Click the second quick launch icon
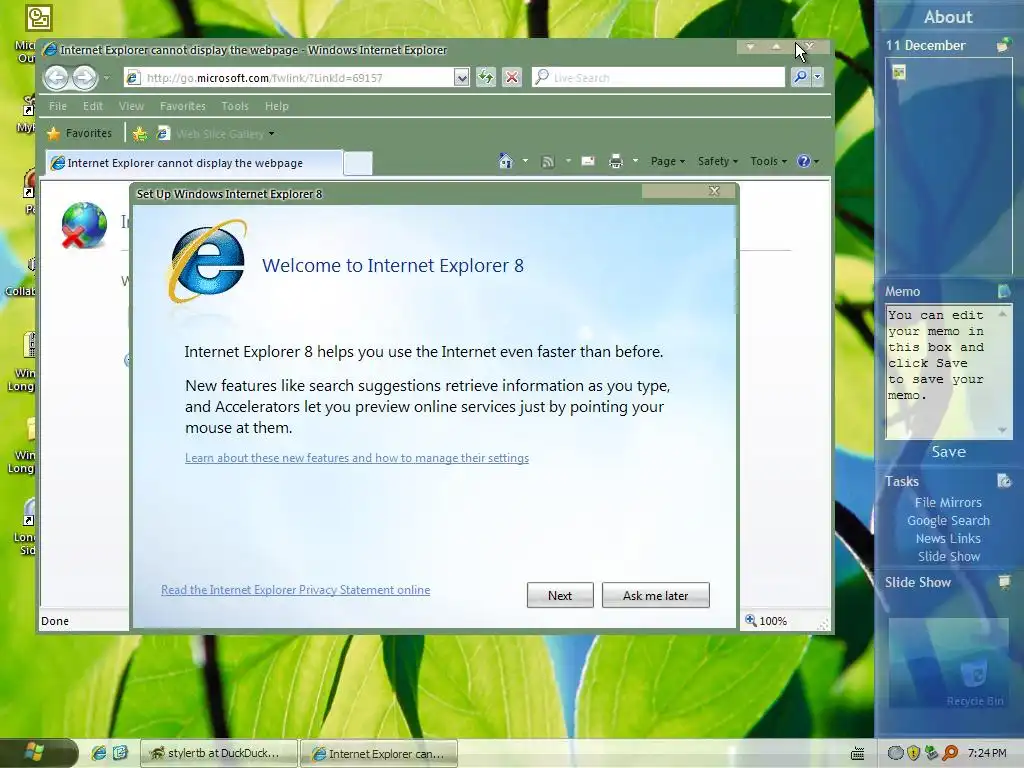Viewport: 1024px width, 768px height. (x=120, y=753)
